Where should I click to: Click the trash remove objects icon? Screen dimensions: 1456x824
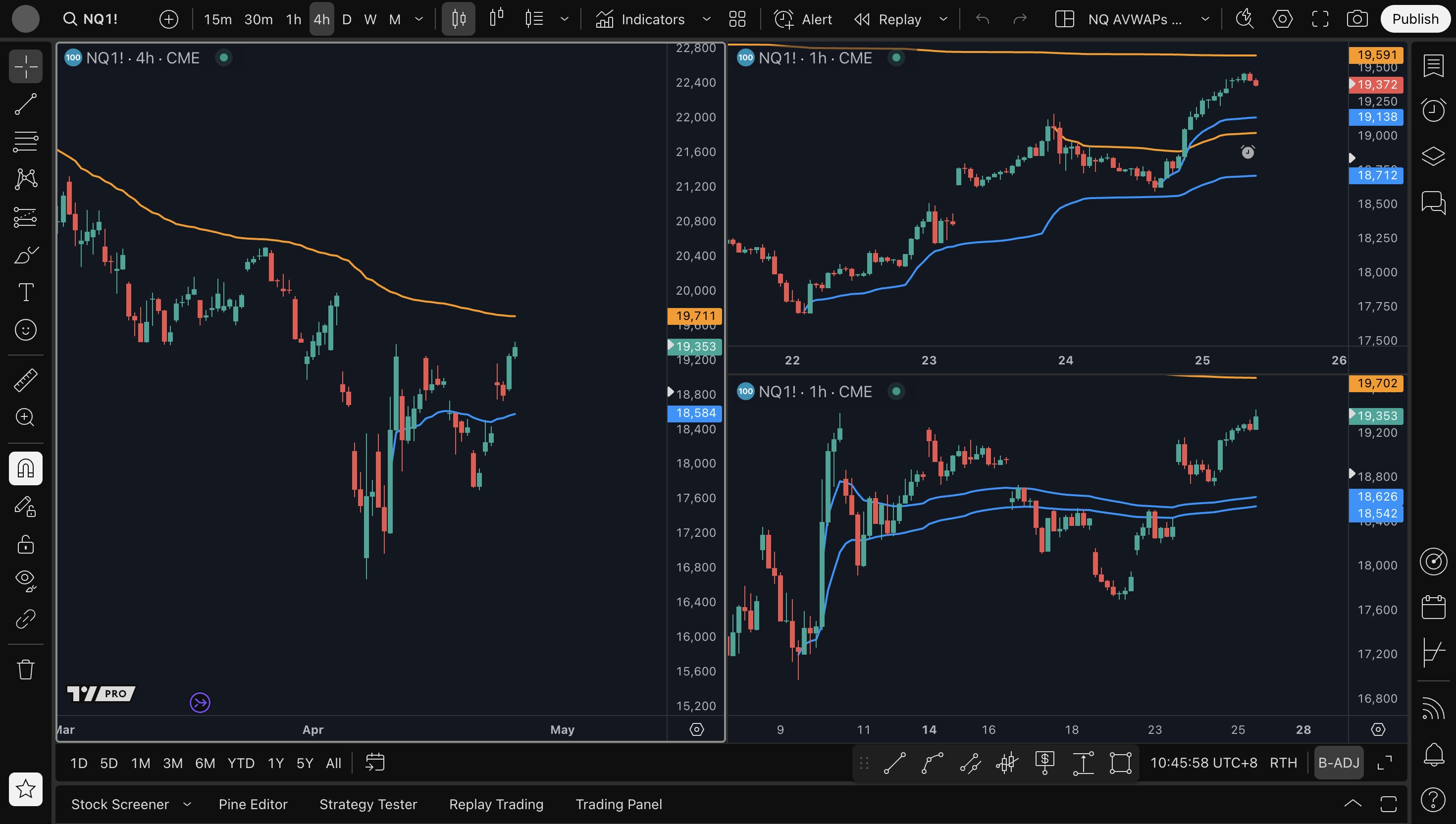point(25,669)
